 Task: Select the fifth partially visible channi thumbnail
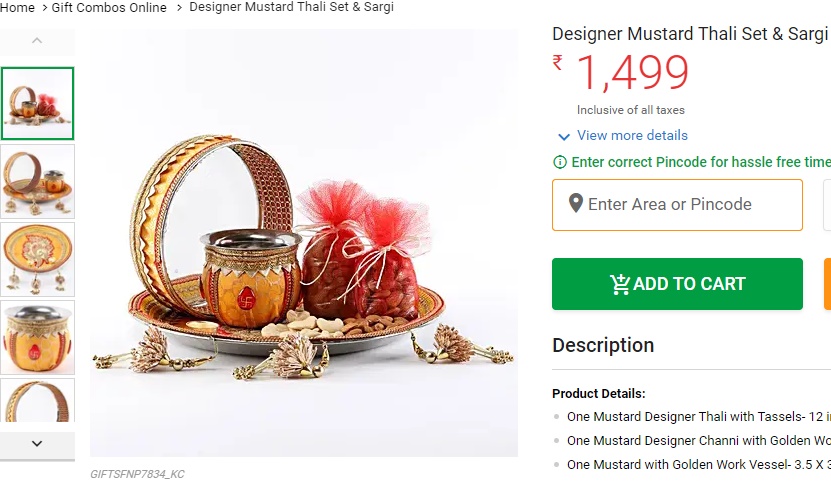tap(38, 400)
